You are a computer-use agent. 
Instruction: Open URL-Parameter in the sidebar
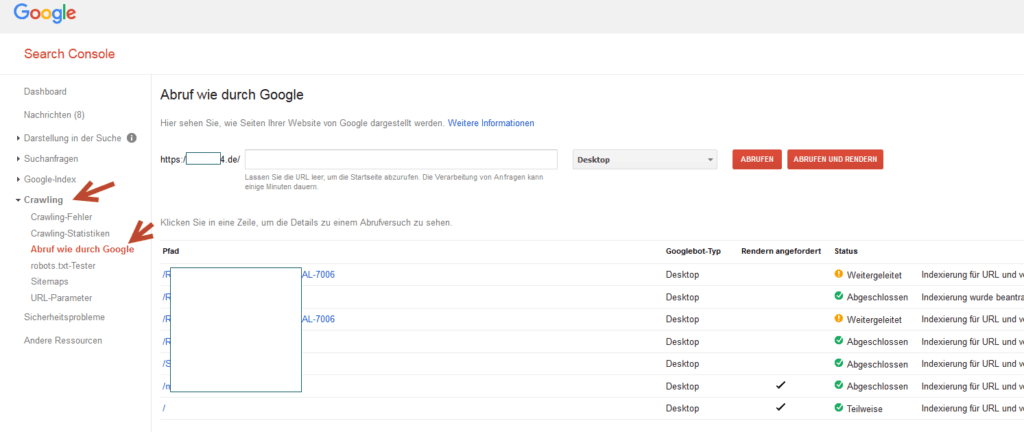click(x=61, y=298)
